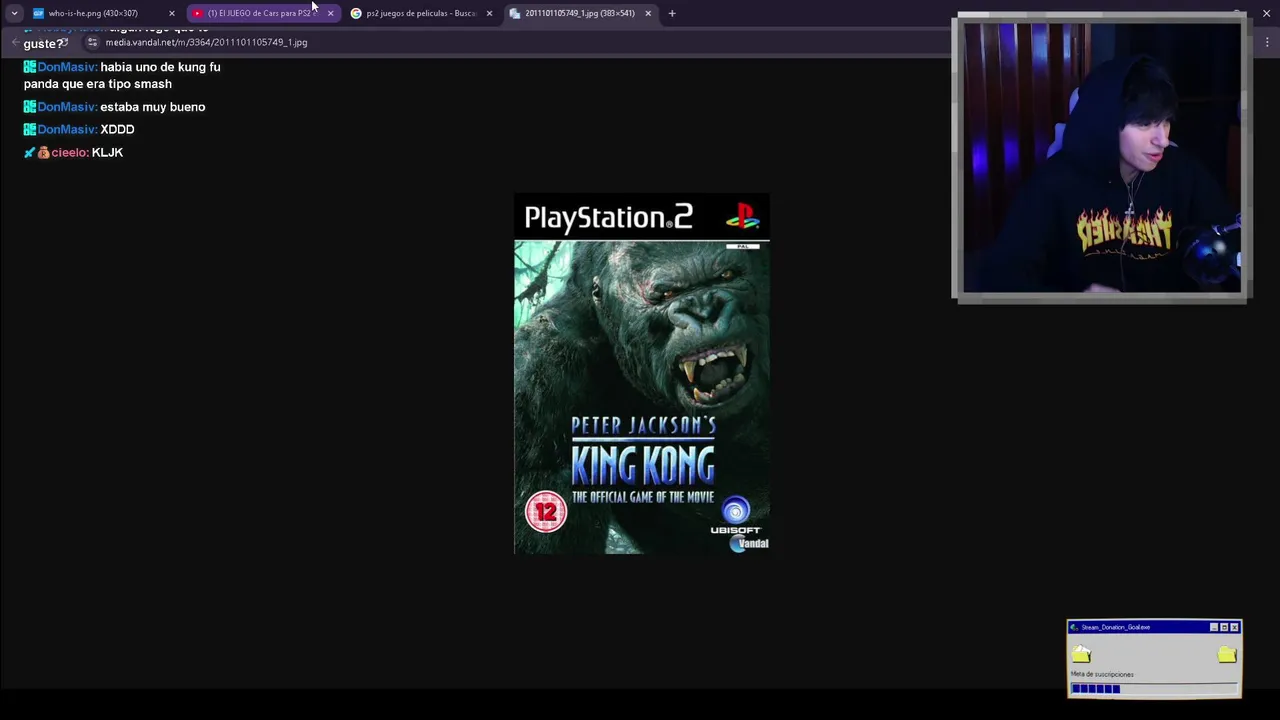Click the 'KLJK' chat message text
Screen dimensions: 1280x720
[x=107, y=152]
